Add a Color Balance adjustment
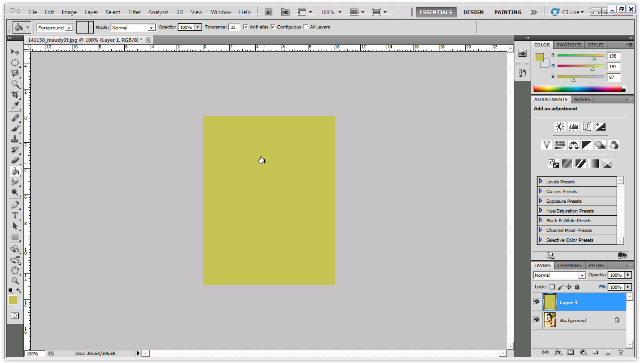Image resolution: width=640 pixels, height=363 pixels. (573, 145)
